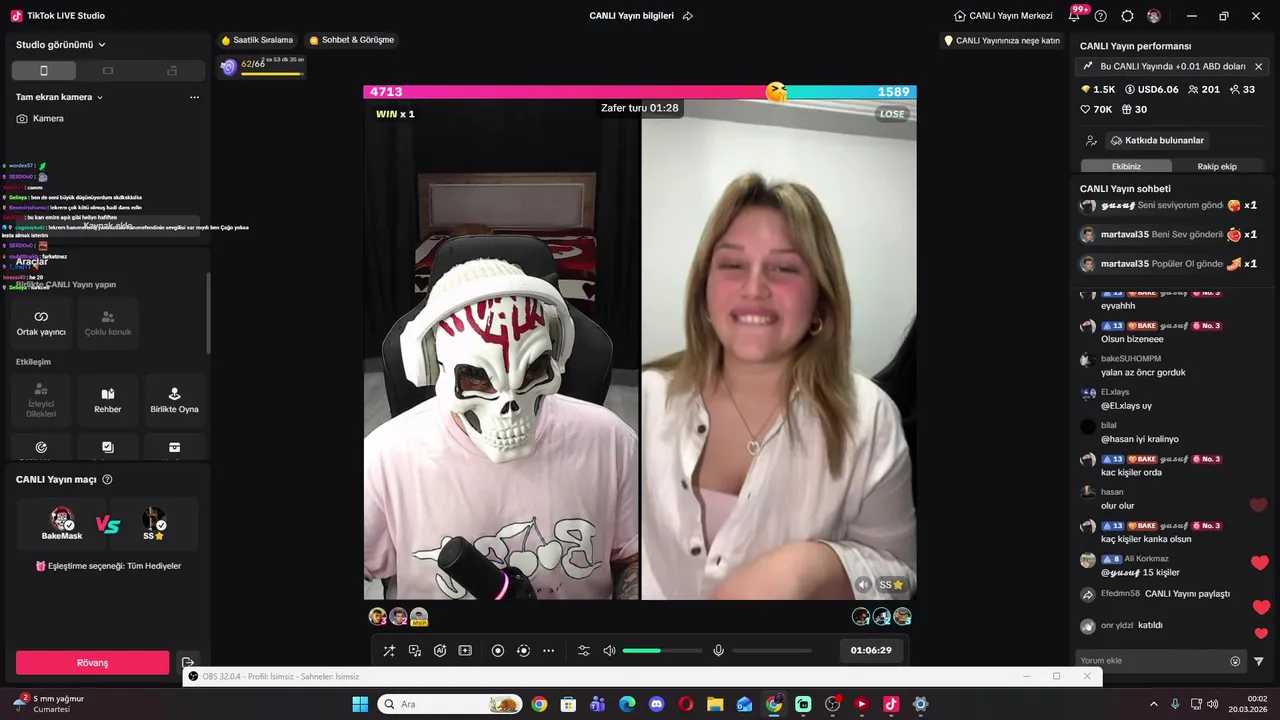Open TikTok LIVE Studio taskbar icon

(x=891, y=704)
